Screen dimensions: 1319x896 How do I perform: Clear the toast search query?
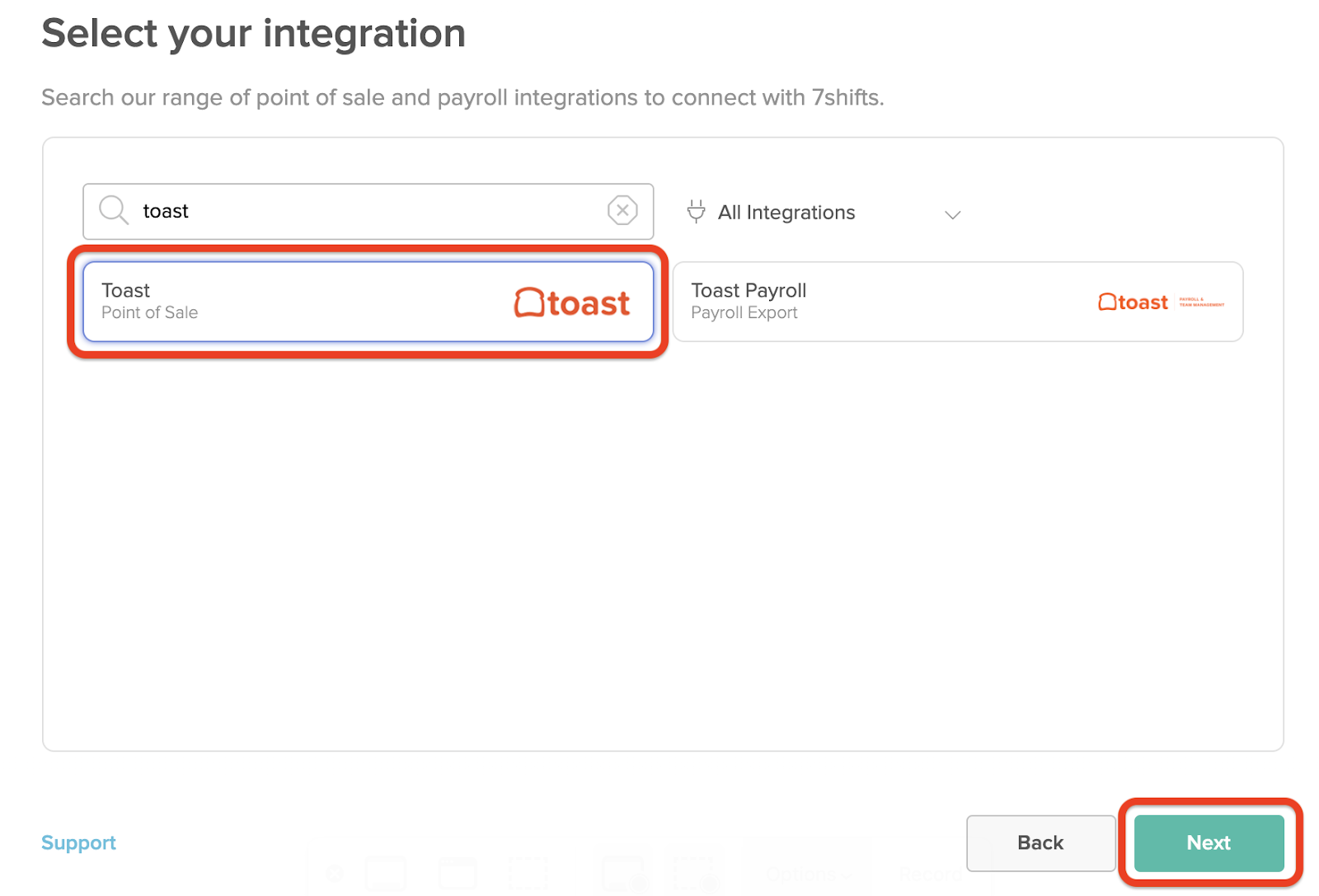click(x=622, y=211)
